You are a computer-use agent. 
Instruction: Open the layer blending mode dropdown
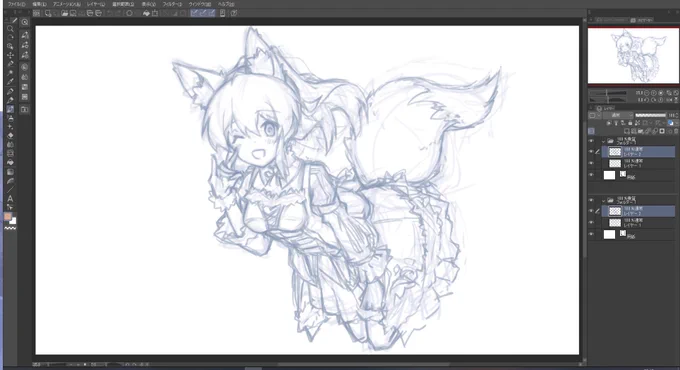pyautogui.click(x=618, y=115)
